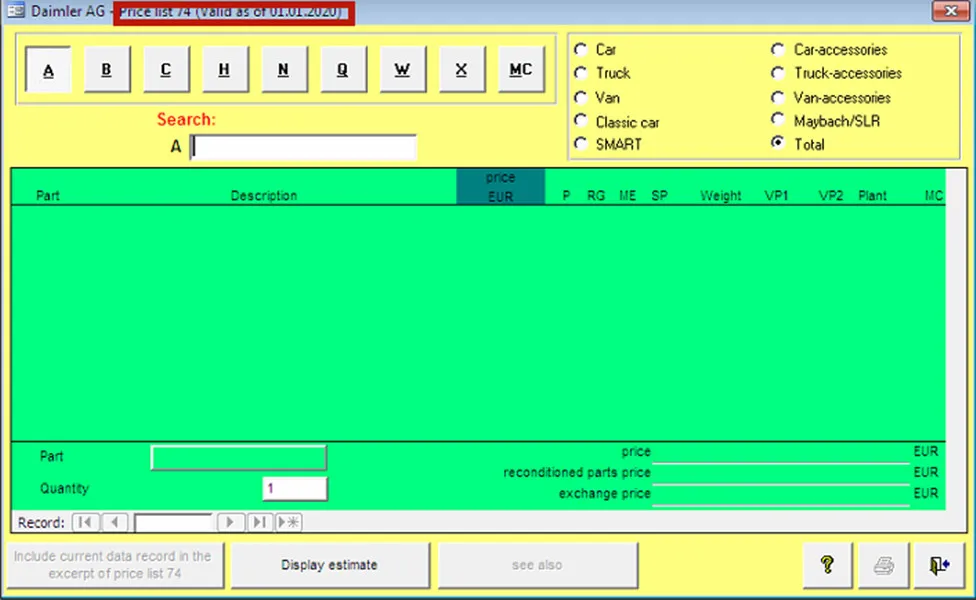The width and height of the screenshot is (976, 600).
Task: Select the Van radio option
Action: click(x=581, y=97)
